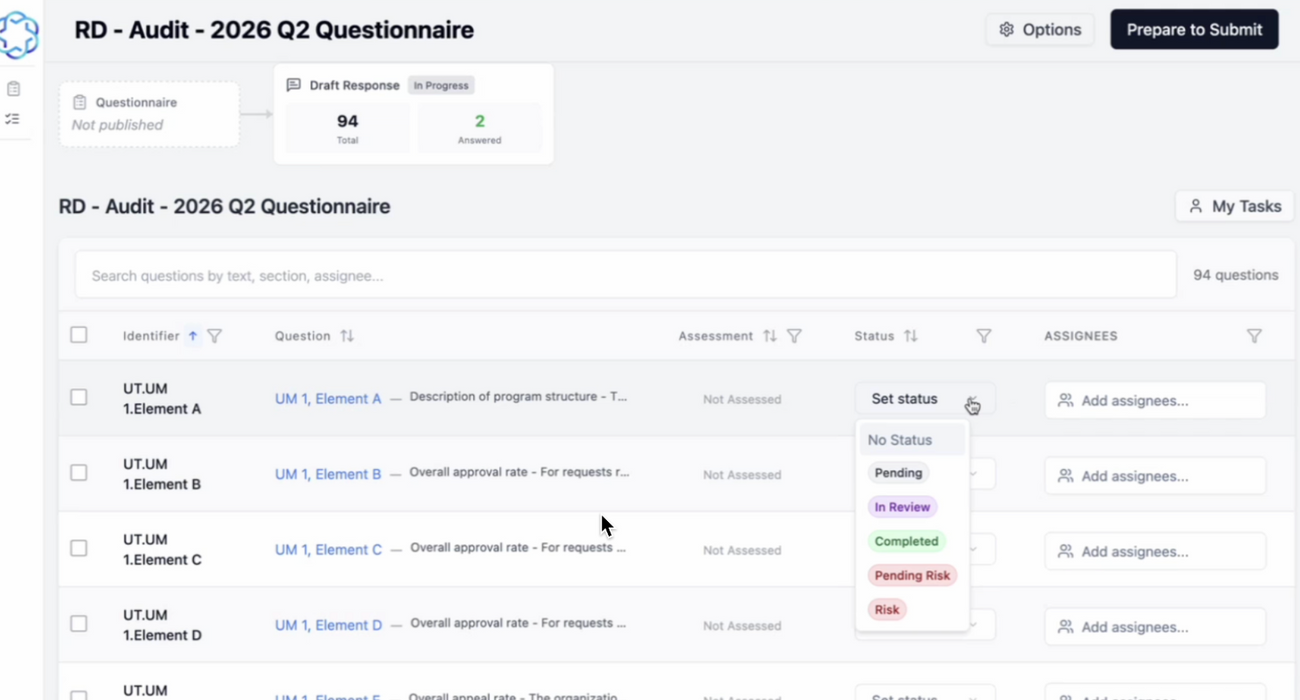Tick the checkbox beside UT.UM 1.Element C
This screenshot has height=700, width=1300.
pos(79,547)
